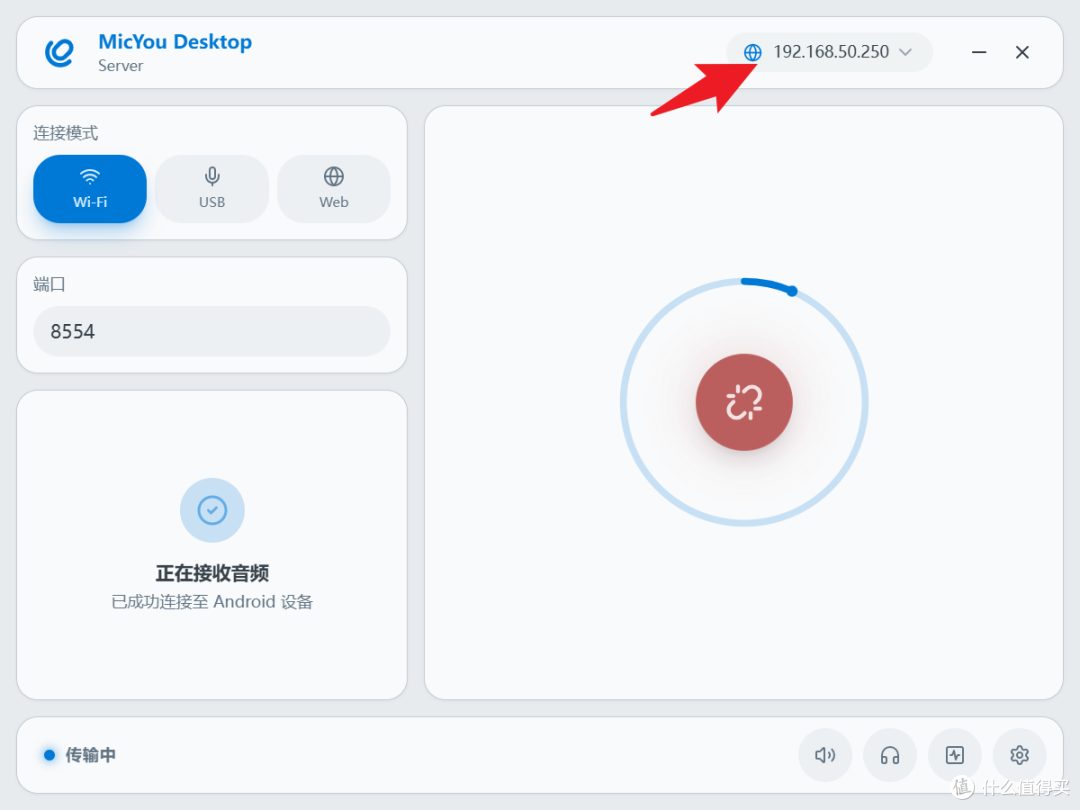Image resolution: width=1080 pixels, height=810 pixels.
Task: Click the 正在接收音频 heading
Action: pos(212,573)
